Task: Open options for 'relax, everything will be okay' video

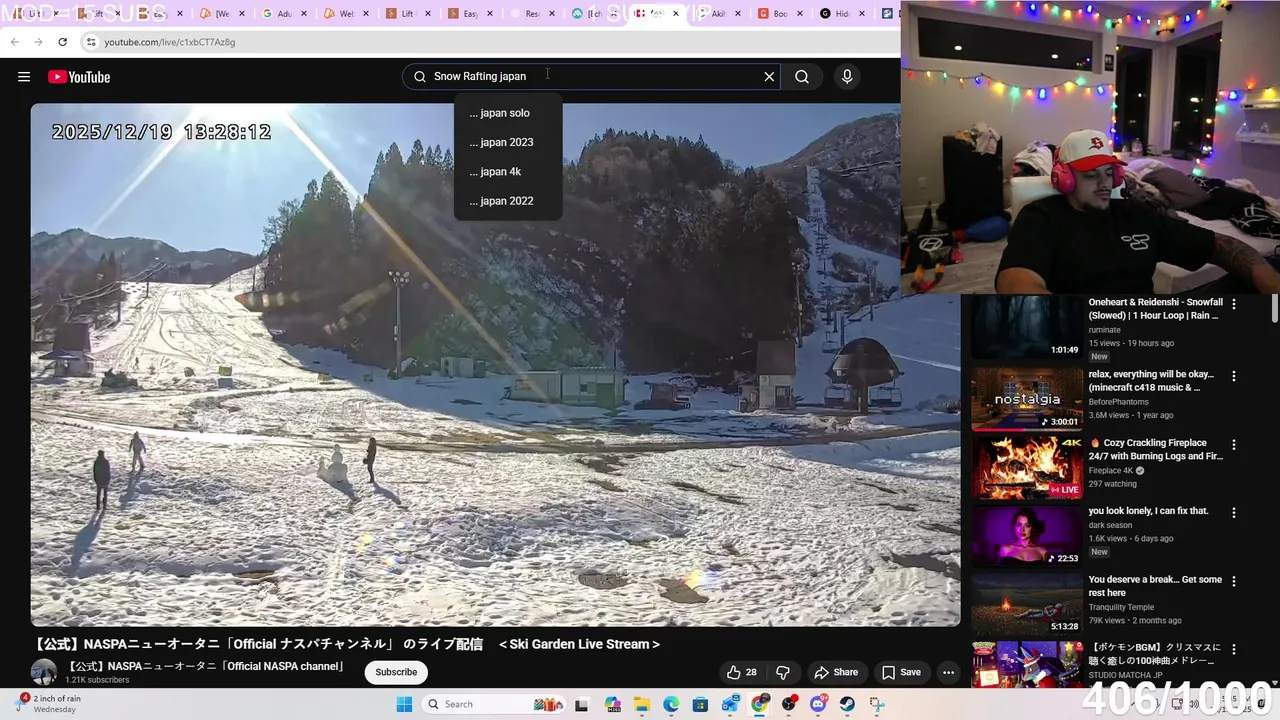Action: pos(1234,376)
